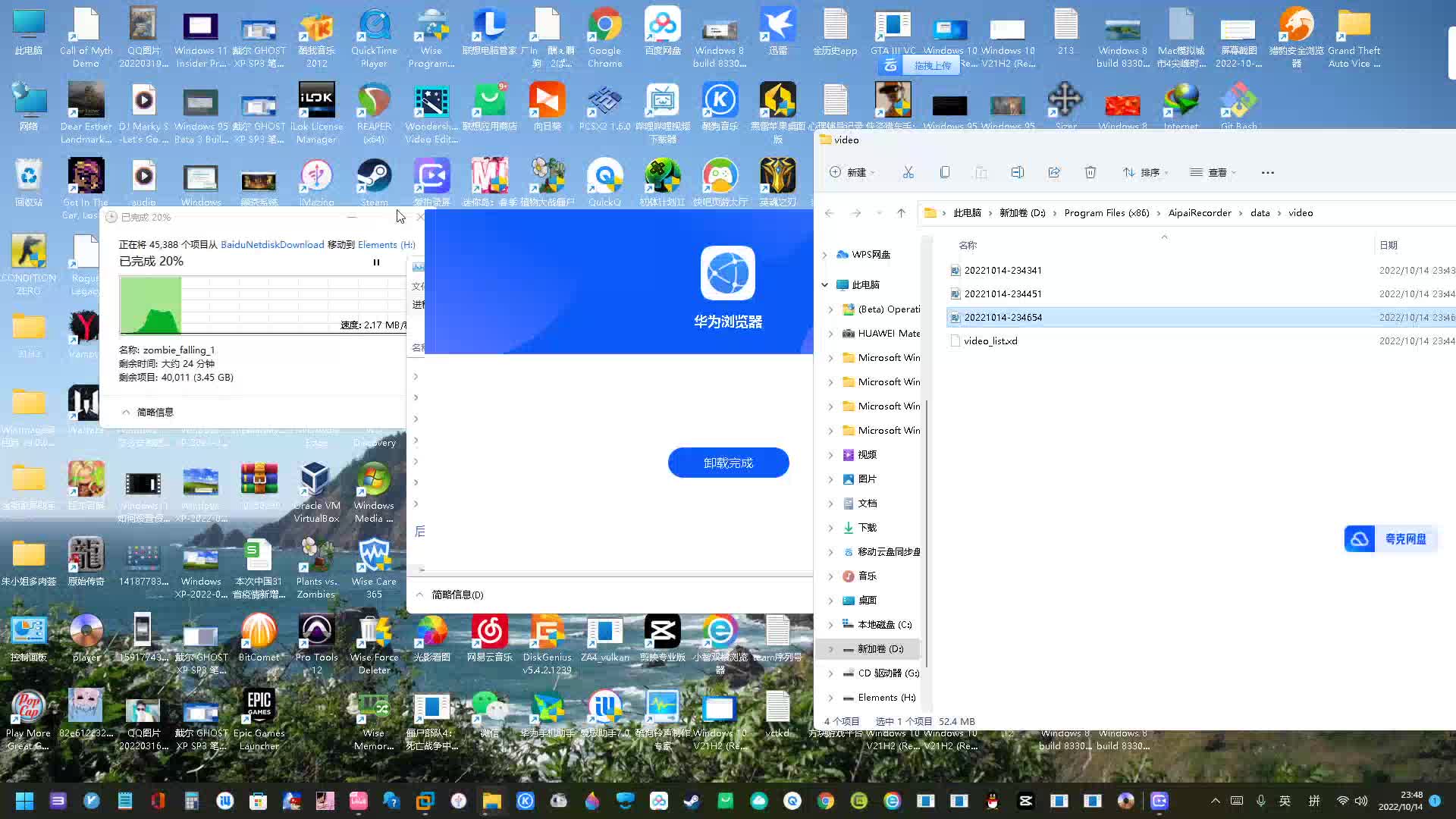The width and height of the screenshot is (1456, 819).
Task: Click BitComet download manager icon
Action: point(258,632)
